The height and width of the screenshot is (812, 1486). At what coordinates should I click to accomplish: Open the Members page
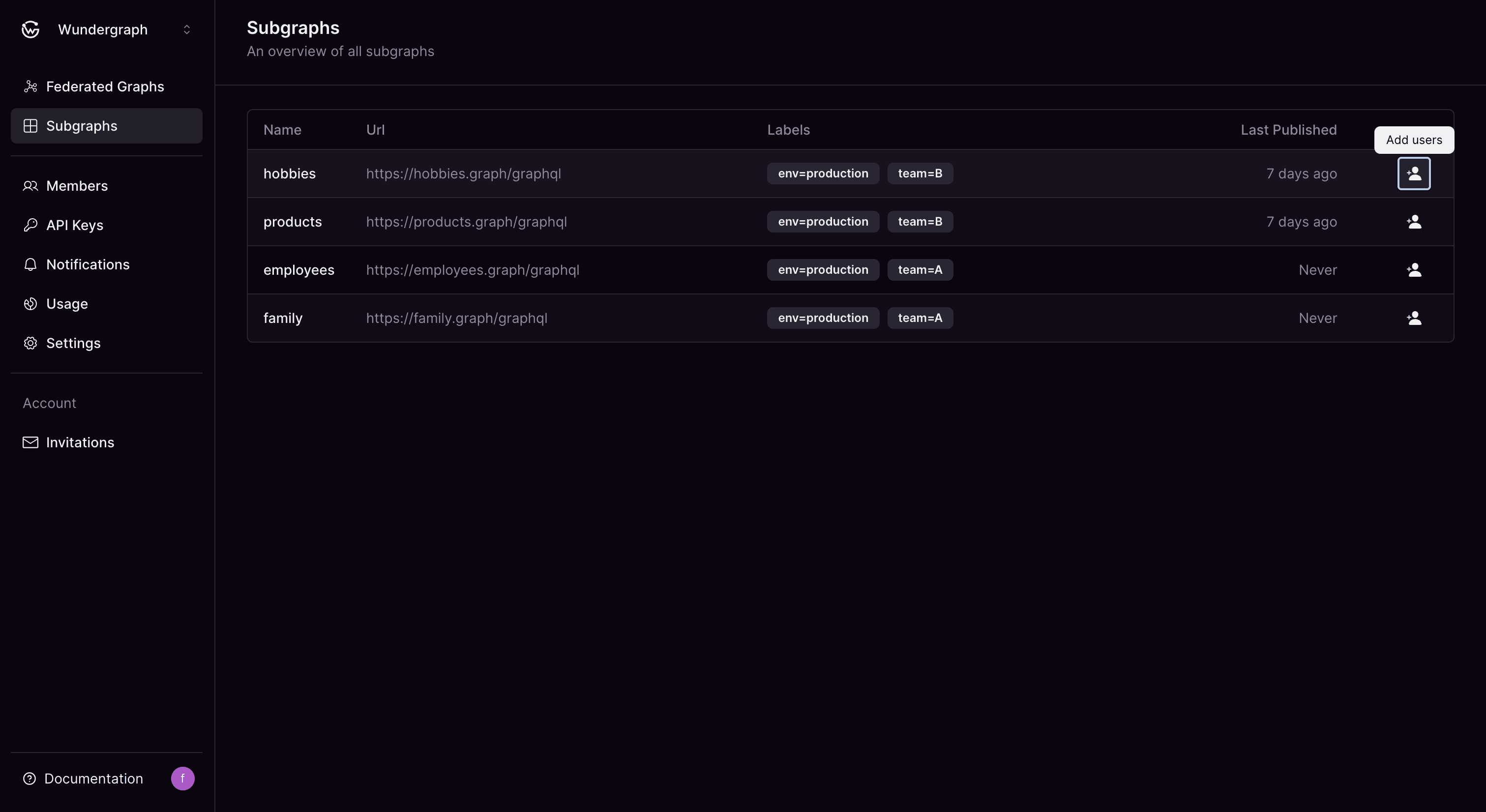click(77, 186)
